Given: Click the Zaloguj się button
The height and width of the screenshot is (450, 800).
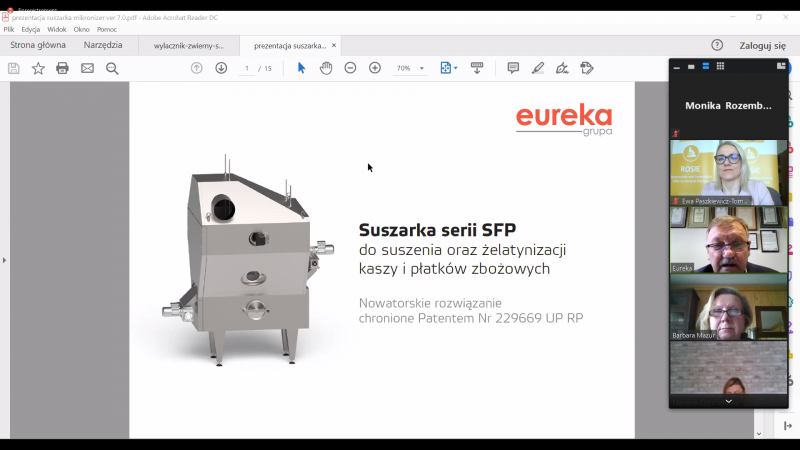Looking at the screenshot, I should [762, 45].
